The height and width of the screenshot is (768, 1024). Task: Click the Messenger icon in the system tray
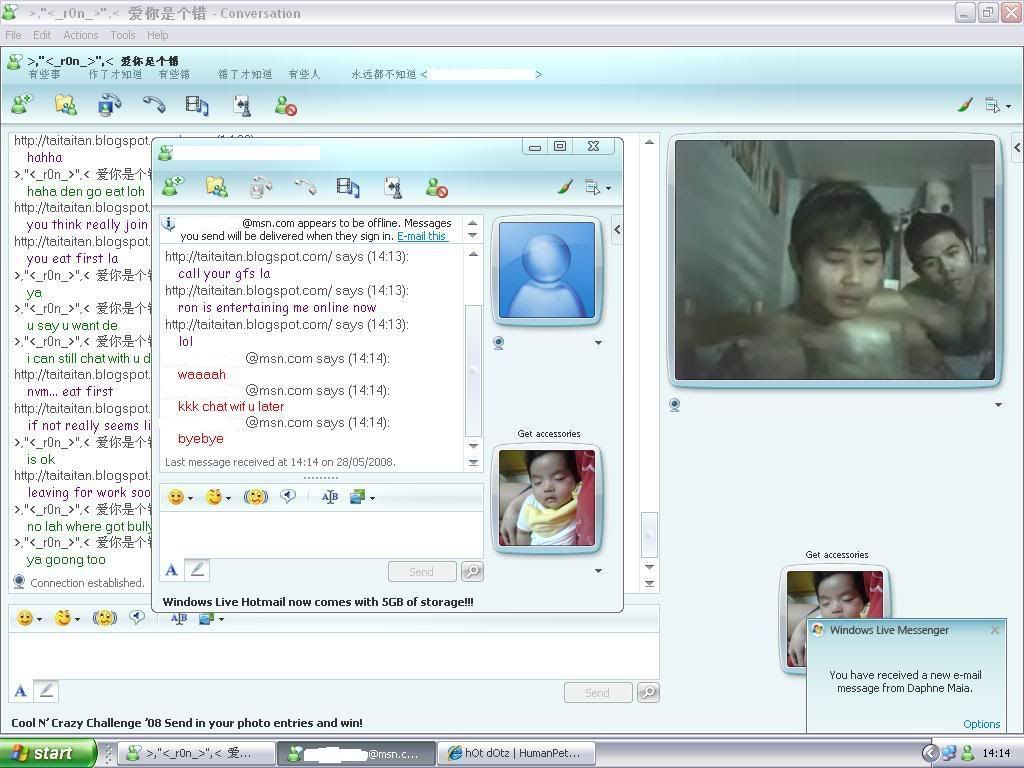click(968, 753)
